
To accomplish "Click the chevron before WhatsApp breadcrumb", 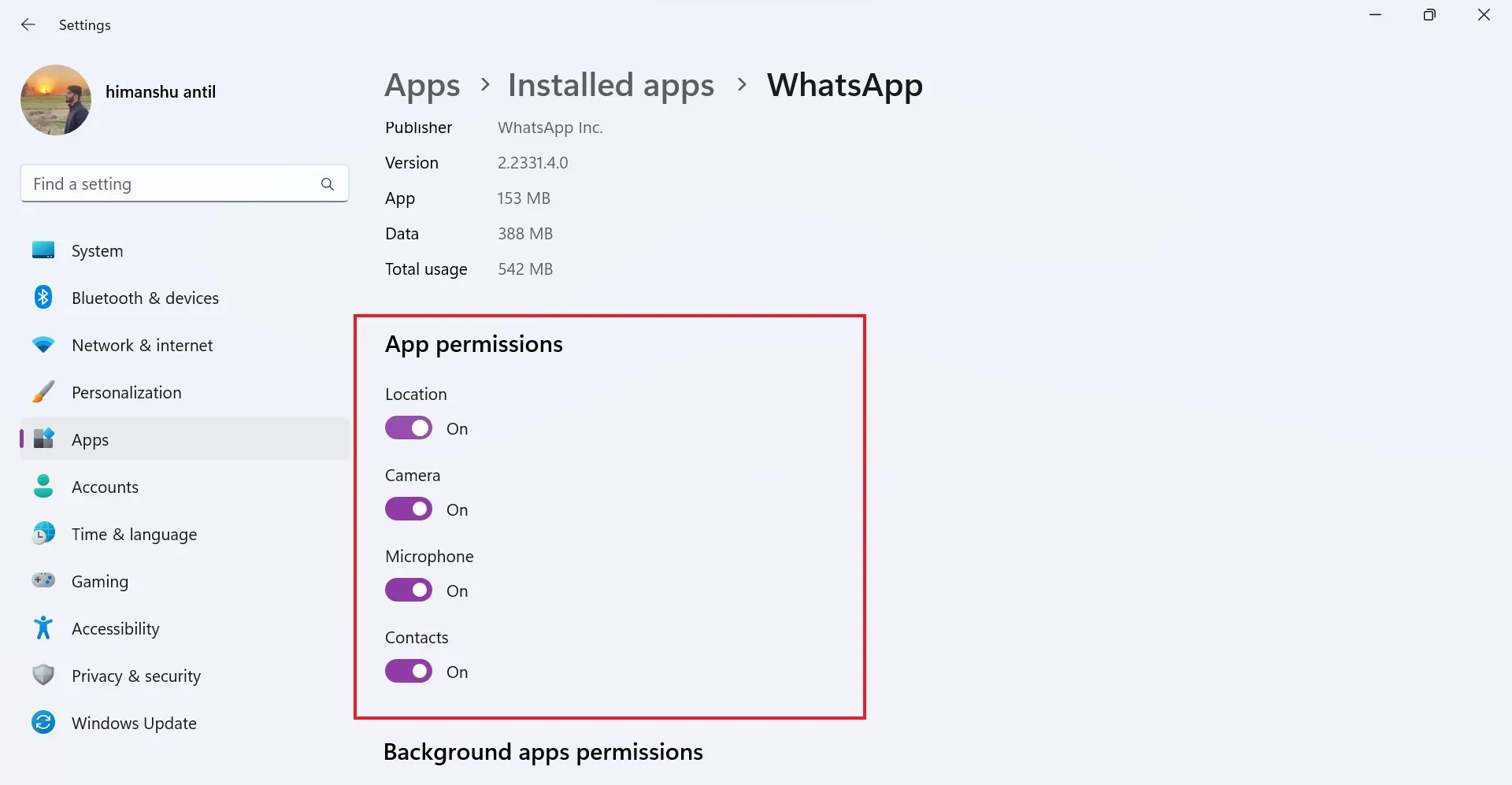I will click(x=741, y=85).
